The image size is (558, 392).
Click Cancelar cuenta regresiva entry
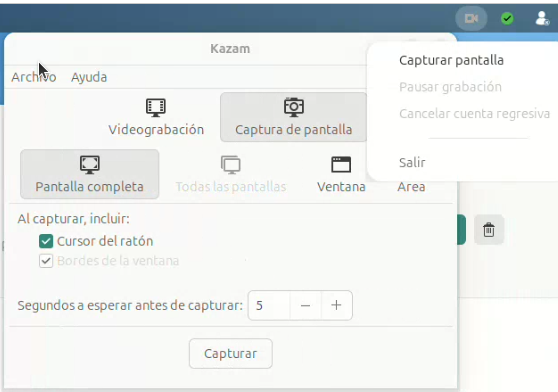(x=474, y=113)
